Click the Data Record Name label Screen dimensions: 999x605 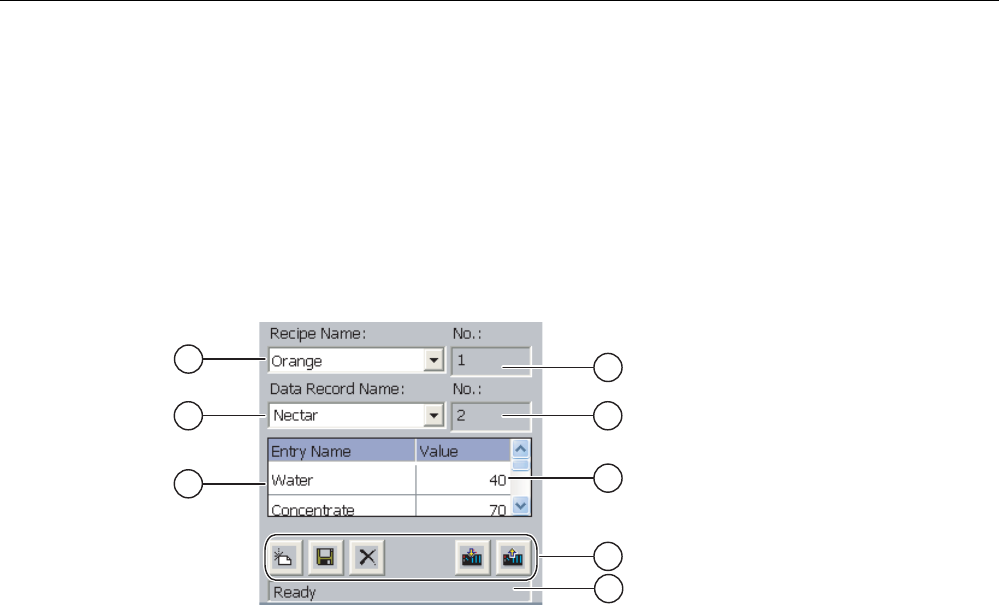(x=337, y=388)
